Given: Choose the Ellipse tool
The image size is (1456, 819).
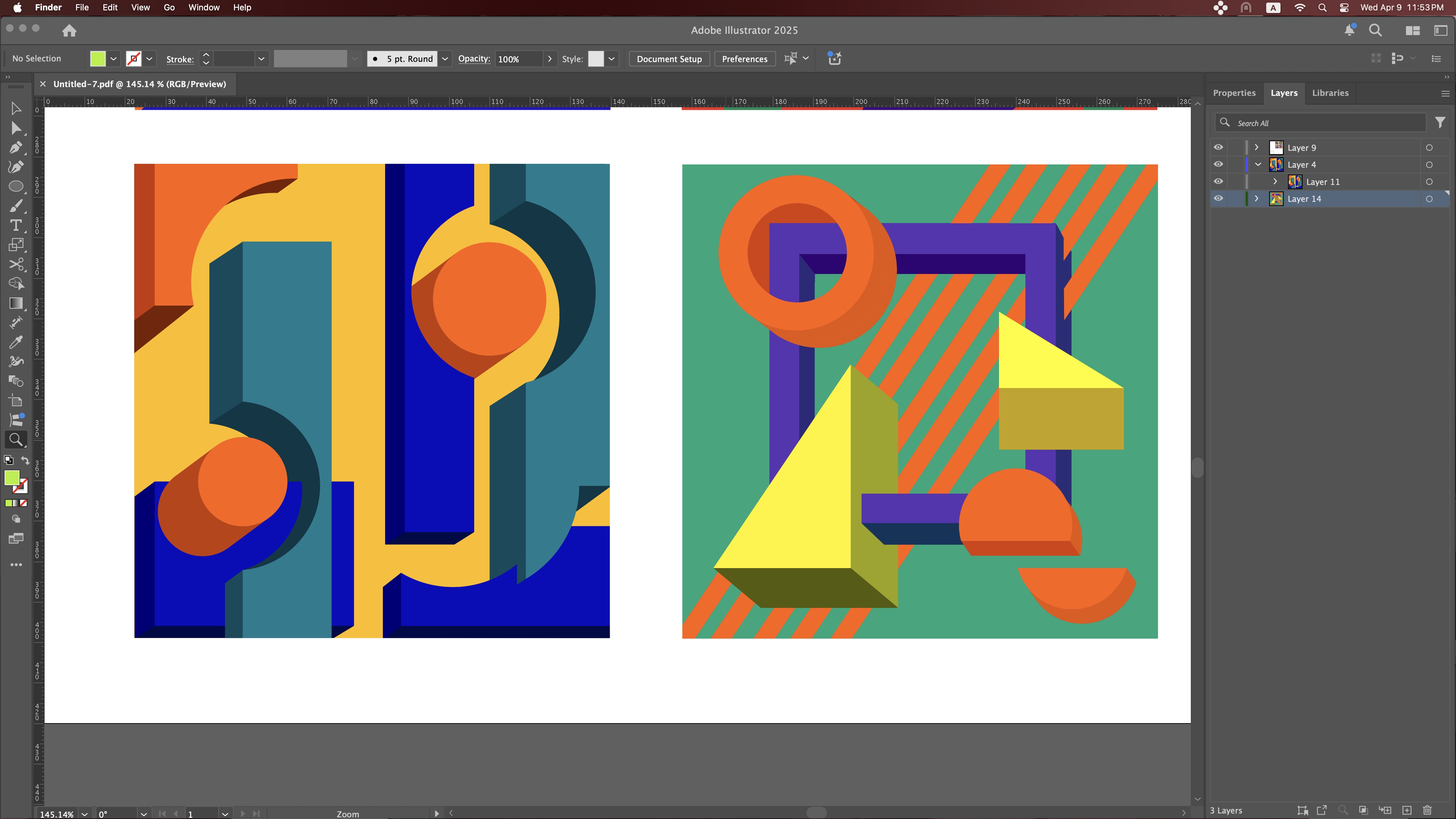Looking at the screenshot, I should coord(16,186).
